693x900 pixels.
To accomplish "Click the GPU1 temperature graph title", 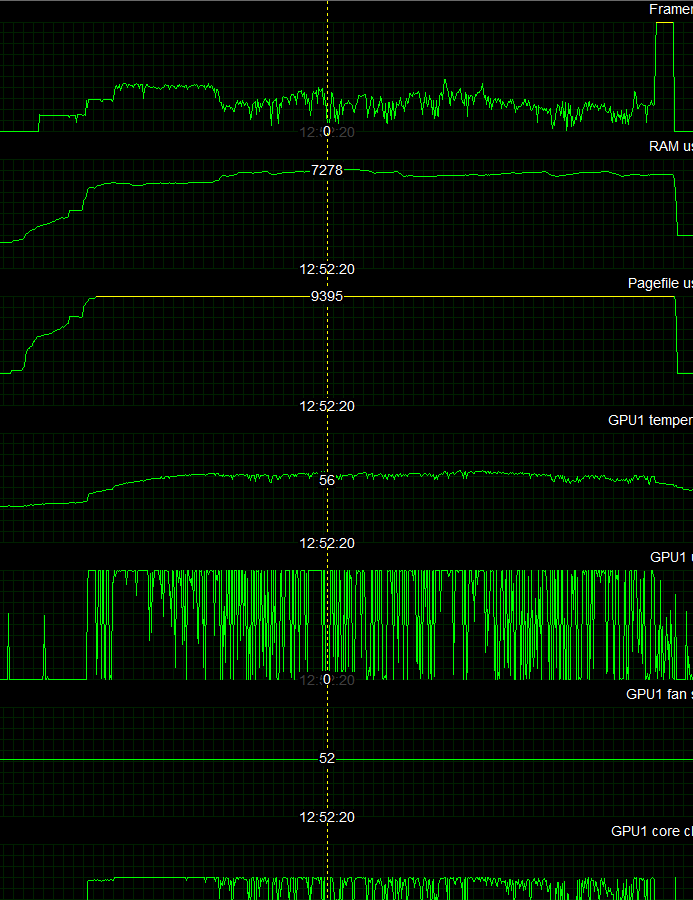I will pos(650,420).
